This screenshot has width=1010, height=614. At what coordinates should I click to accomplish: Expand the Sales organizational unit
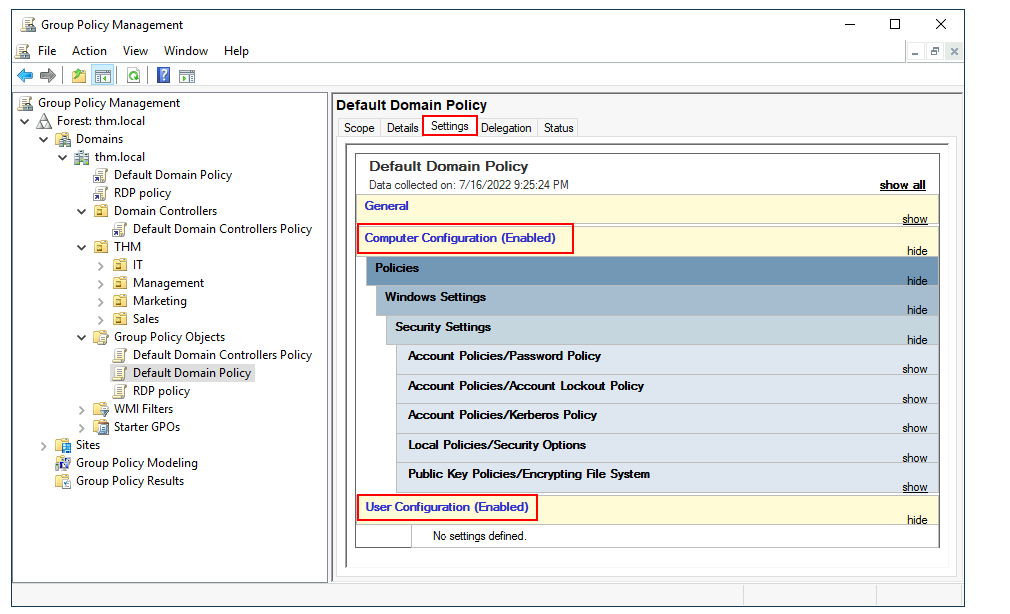(x=100, y=320)
